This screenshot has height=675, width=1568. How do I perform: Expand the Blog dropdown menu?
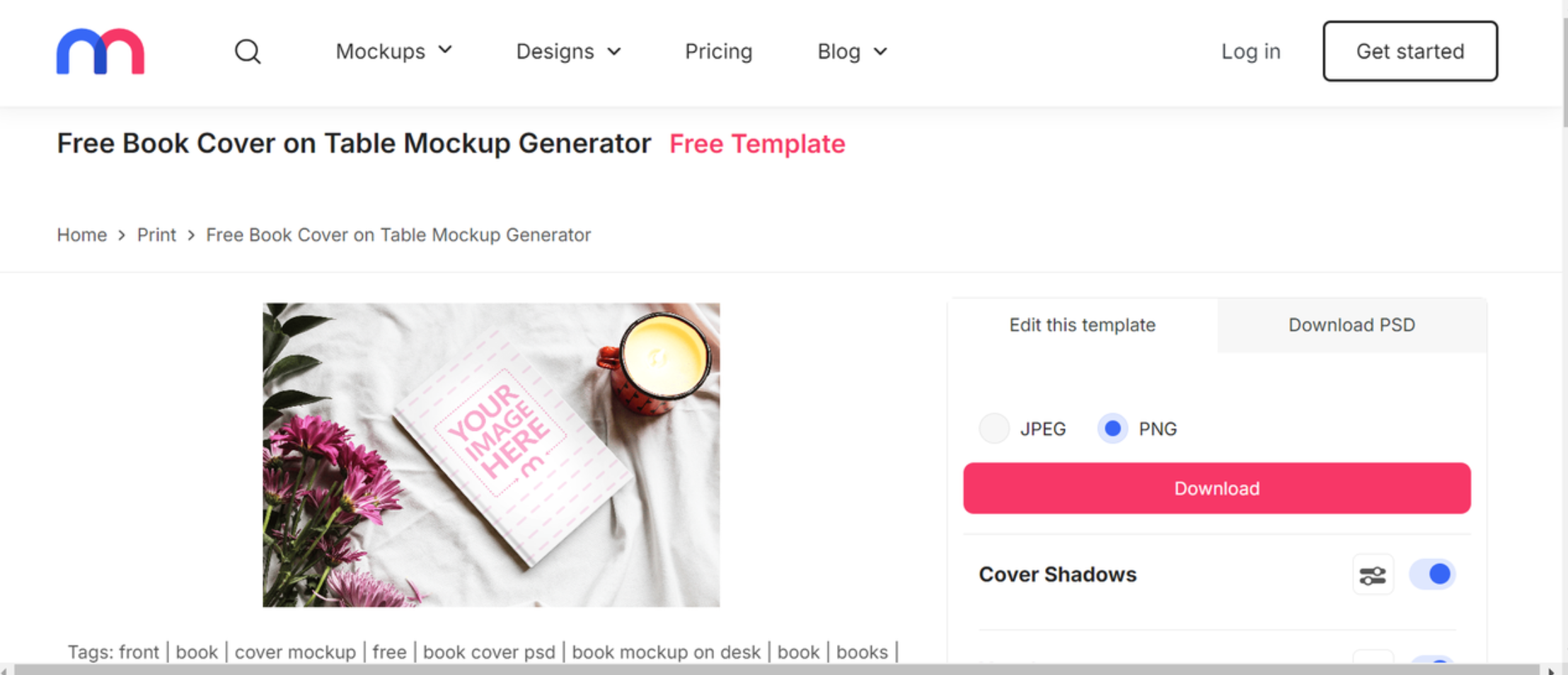852,52
